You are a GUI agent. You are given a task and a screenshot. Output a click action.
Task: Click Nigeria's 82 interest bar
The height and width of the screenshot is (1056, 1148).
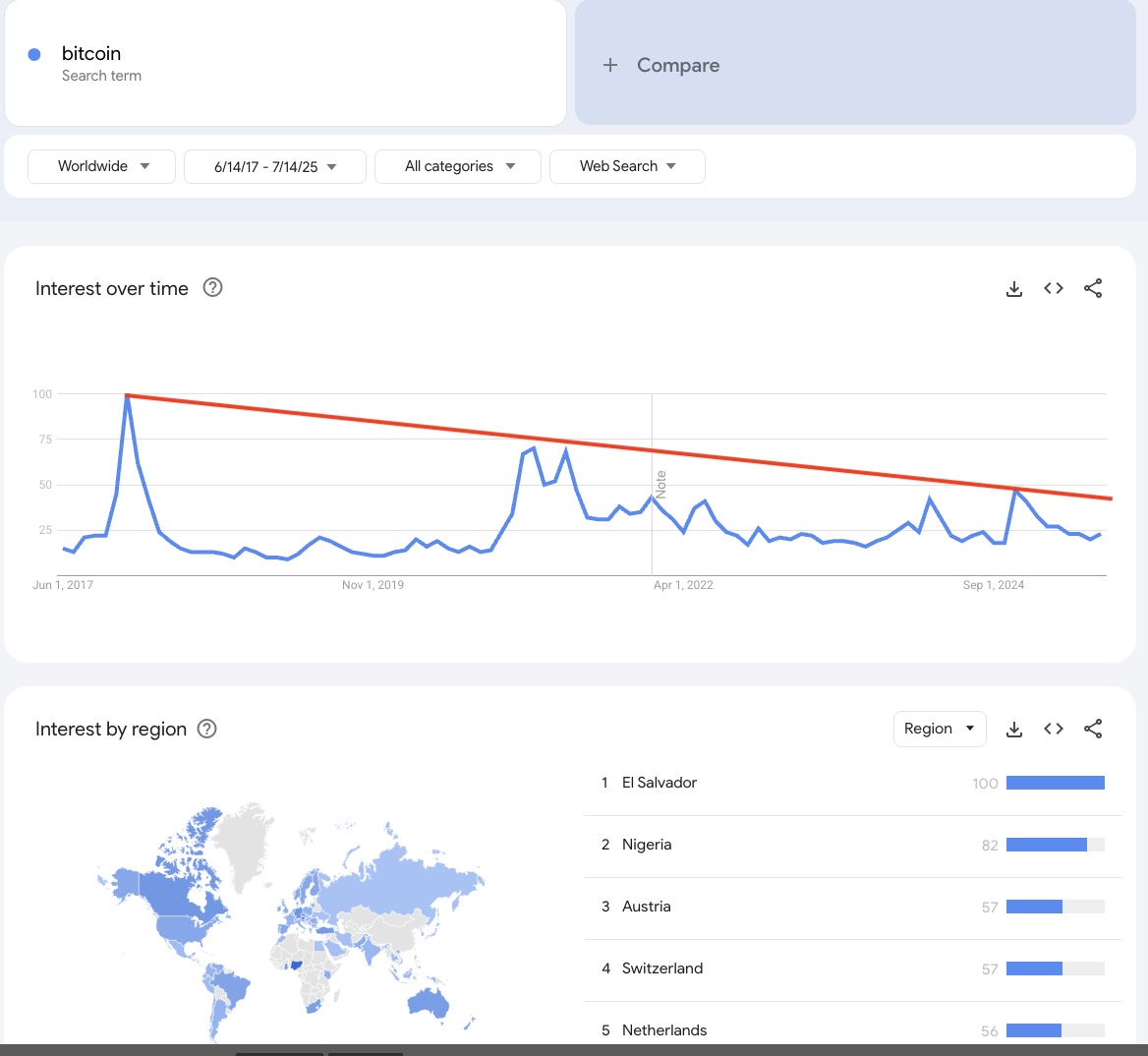[1056, 845]
